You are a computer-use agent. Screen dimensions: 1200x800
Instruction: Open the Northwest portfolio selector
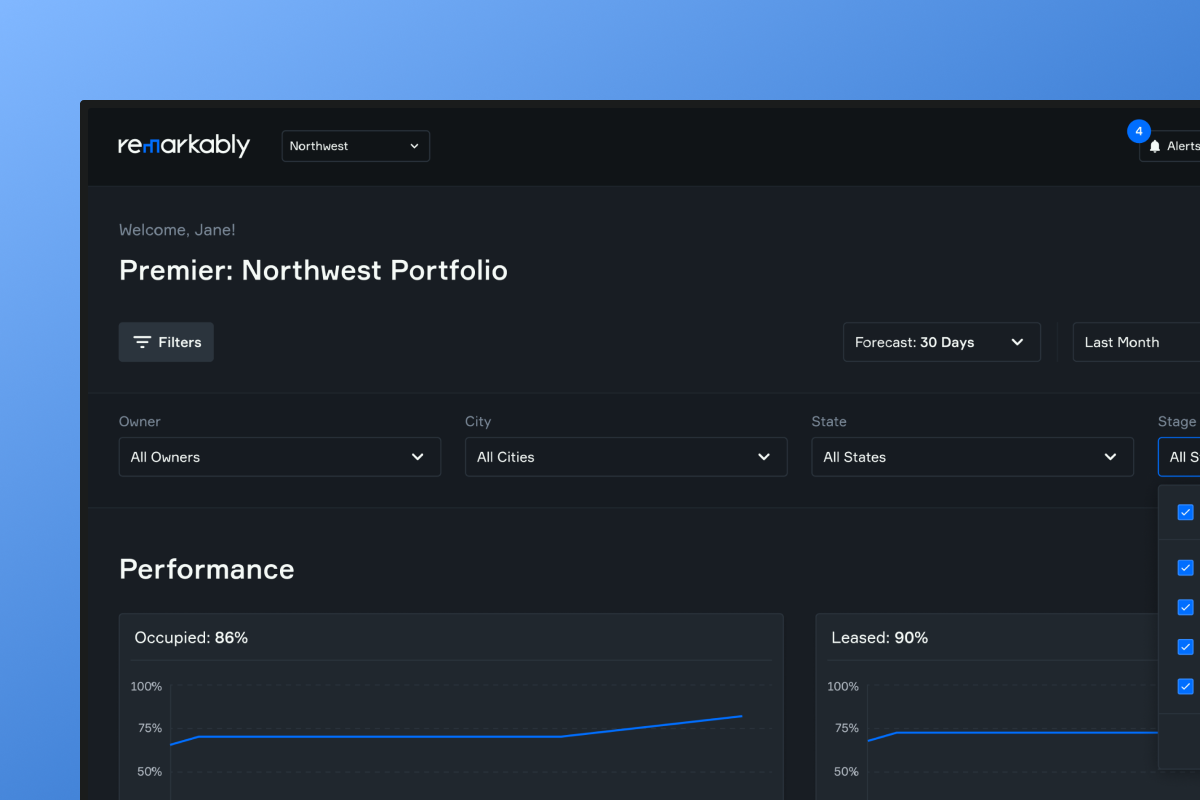pyautogui.click(x=356, y=146)
